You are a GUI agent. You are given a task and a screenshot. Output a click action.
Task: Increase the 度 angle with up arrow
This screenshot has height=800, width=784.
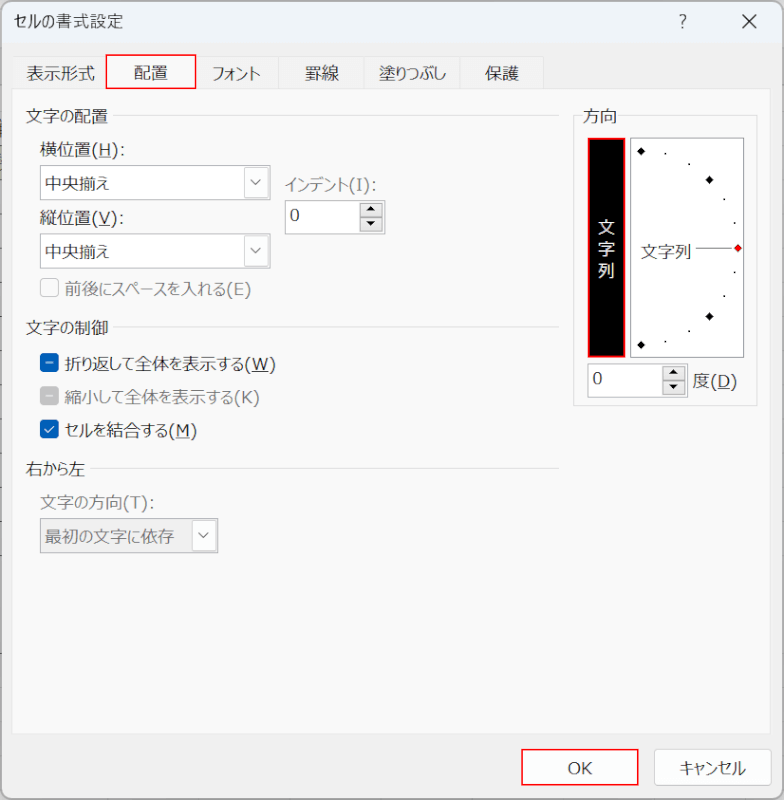(674, 373)
